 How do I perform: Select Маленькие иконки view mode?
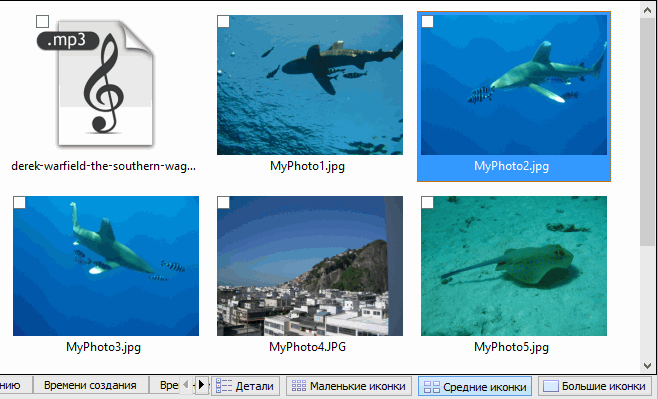[349, 386]
